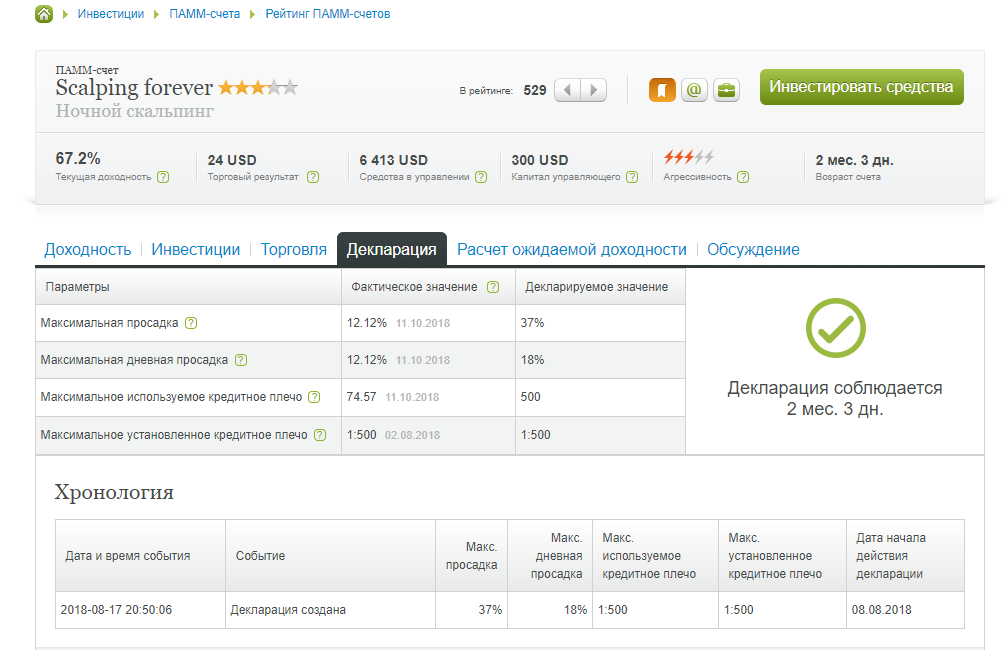1002x650 pixels.
Task: Click the green declaration checkmark icon
Action: pos(835,328)
